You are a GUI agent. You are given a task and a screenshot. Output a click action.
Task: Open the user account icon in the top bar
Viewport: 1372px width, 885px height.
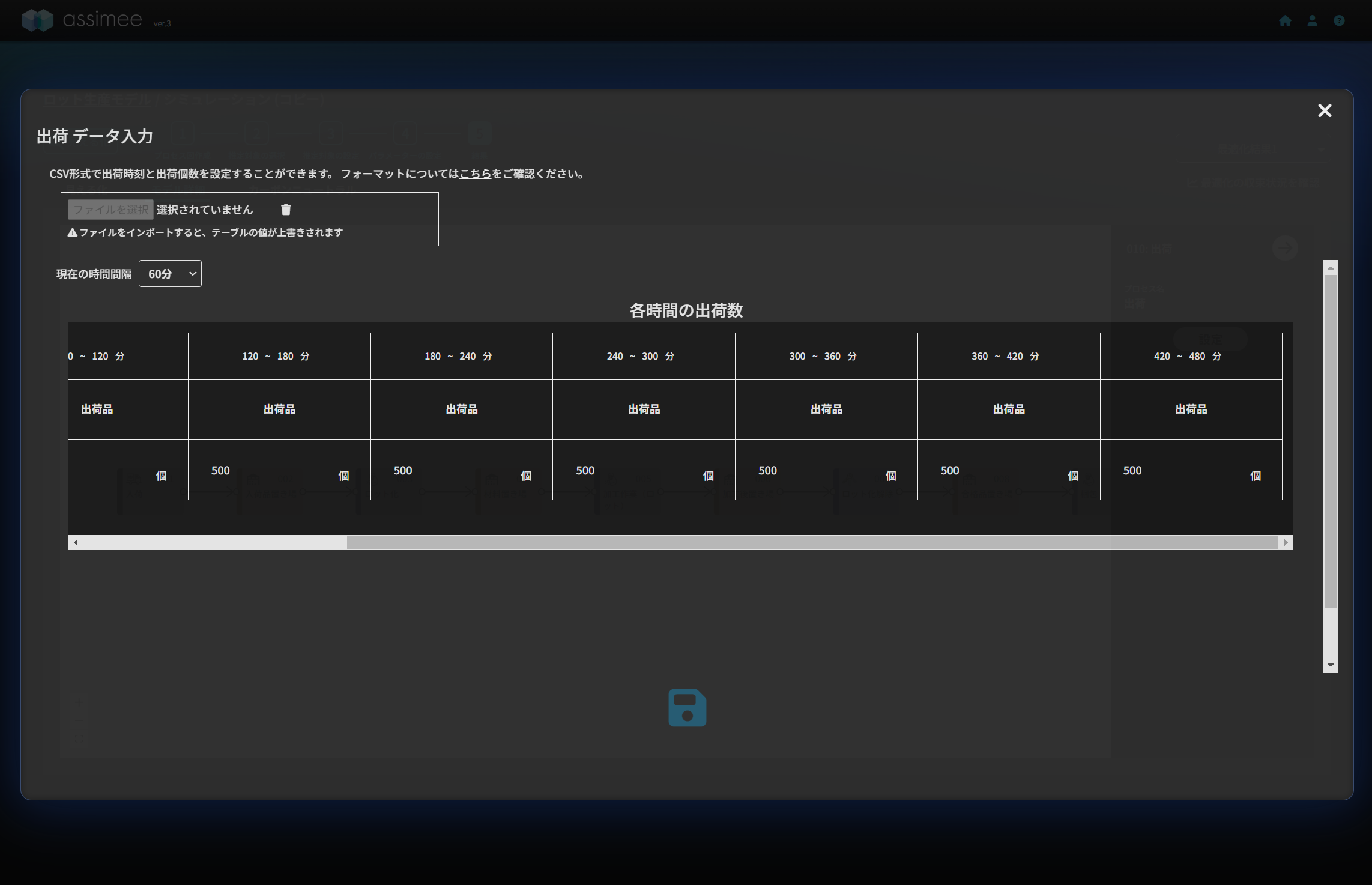1312,21
